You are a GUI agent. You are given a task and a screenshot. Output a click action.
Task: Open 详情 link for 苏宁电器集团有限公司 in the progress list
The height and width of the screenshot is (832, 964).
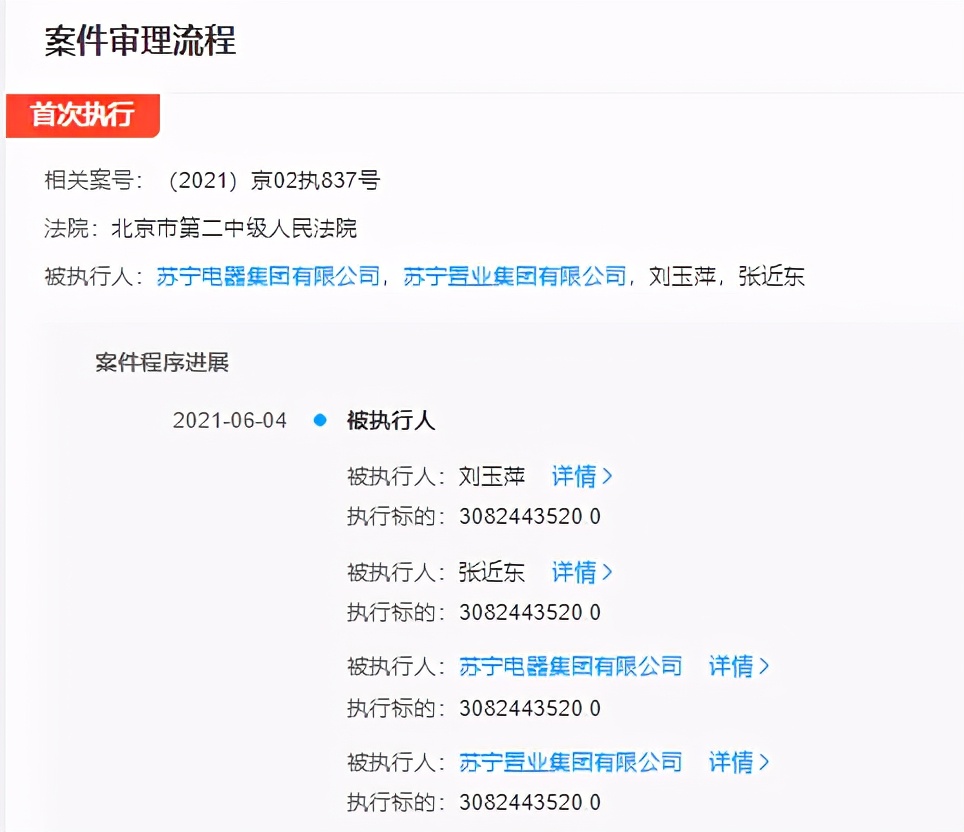tap(738, 666)
